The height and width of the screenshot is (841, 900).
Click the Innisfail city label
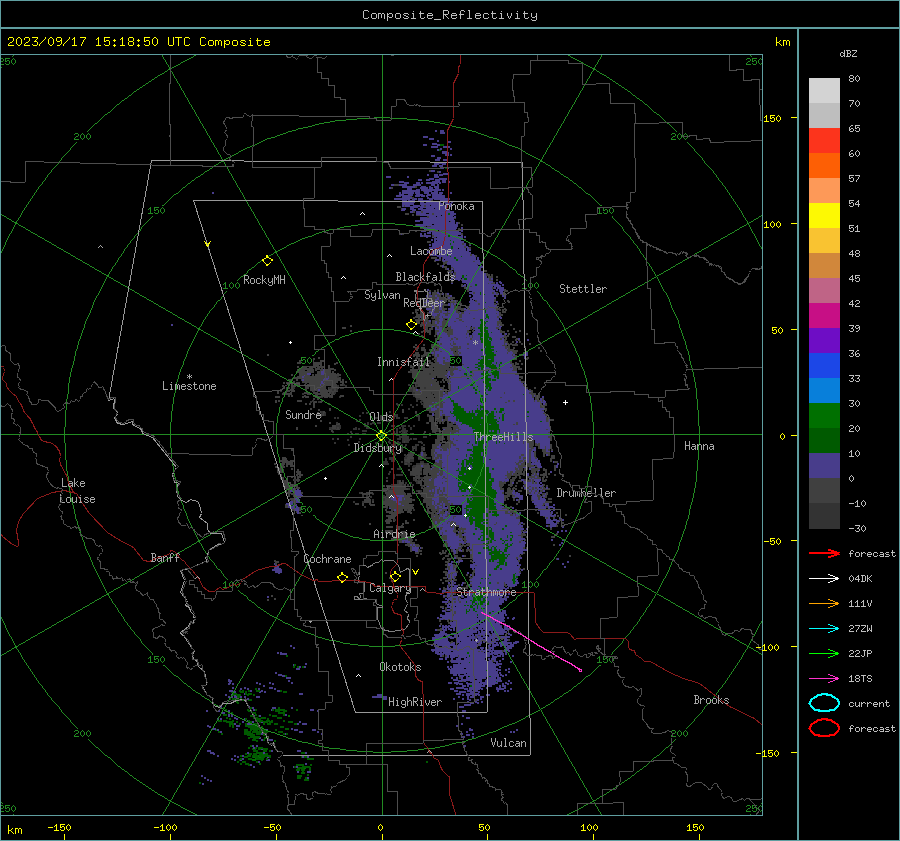pyautogui.click(x=403, y=362)
